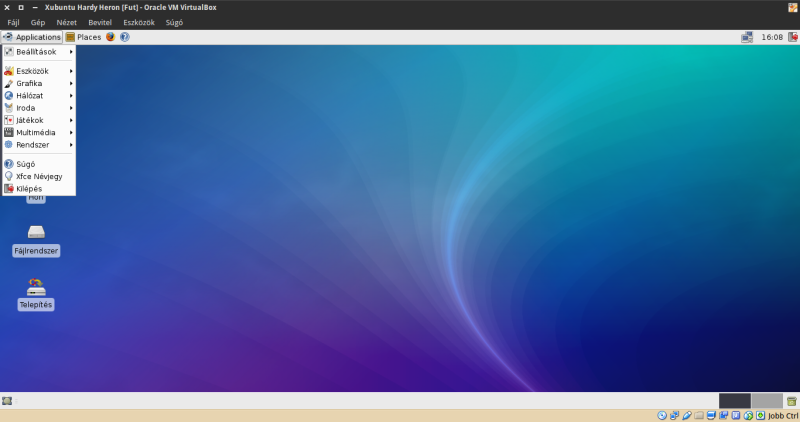The height and width of the screenshot is (422, 800).
Task: Click the Applications menu button
Action: pos(32,37)
